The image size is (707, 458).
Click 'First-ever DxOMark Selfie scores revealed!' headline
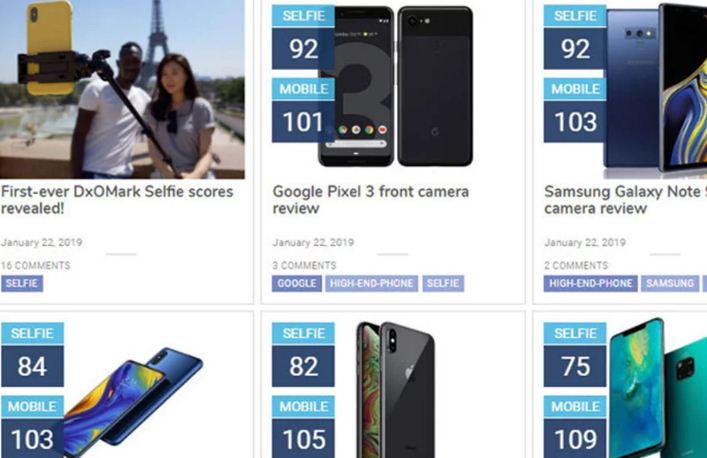[x=117, y=200]
